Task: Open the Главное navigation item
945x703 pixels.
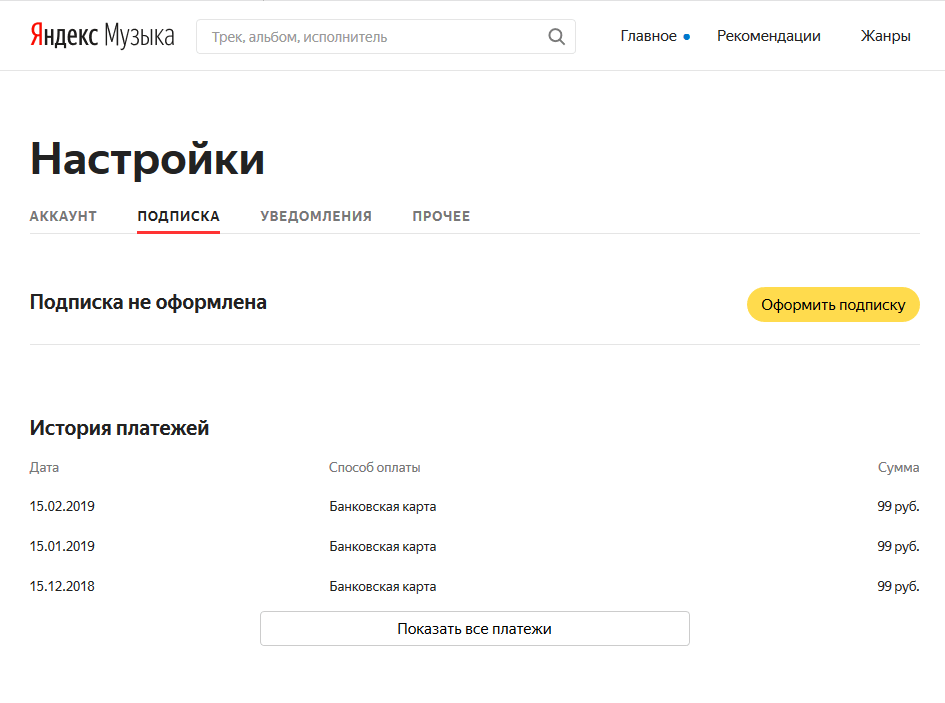Action: coord(648,36)
